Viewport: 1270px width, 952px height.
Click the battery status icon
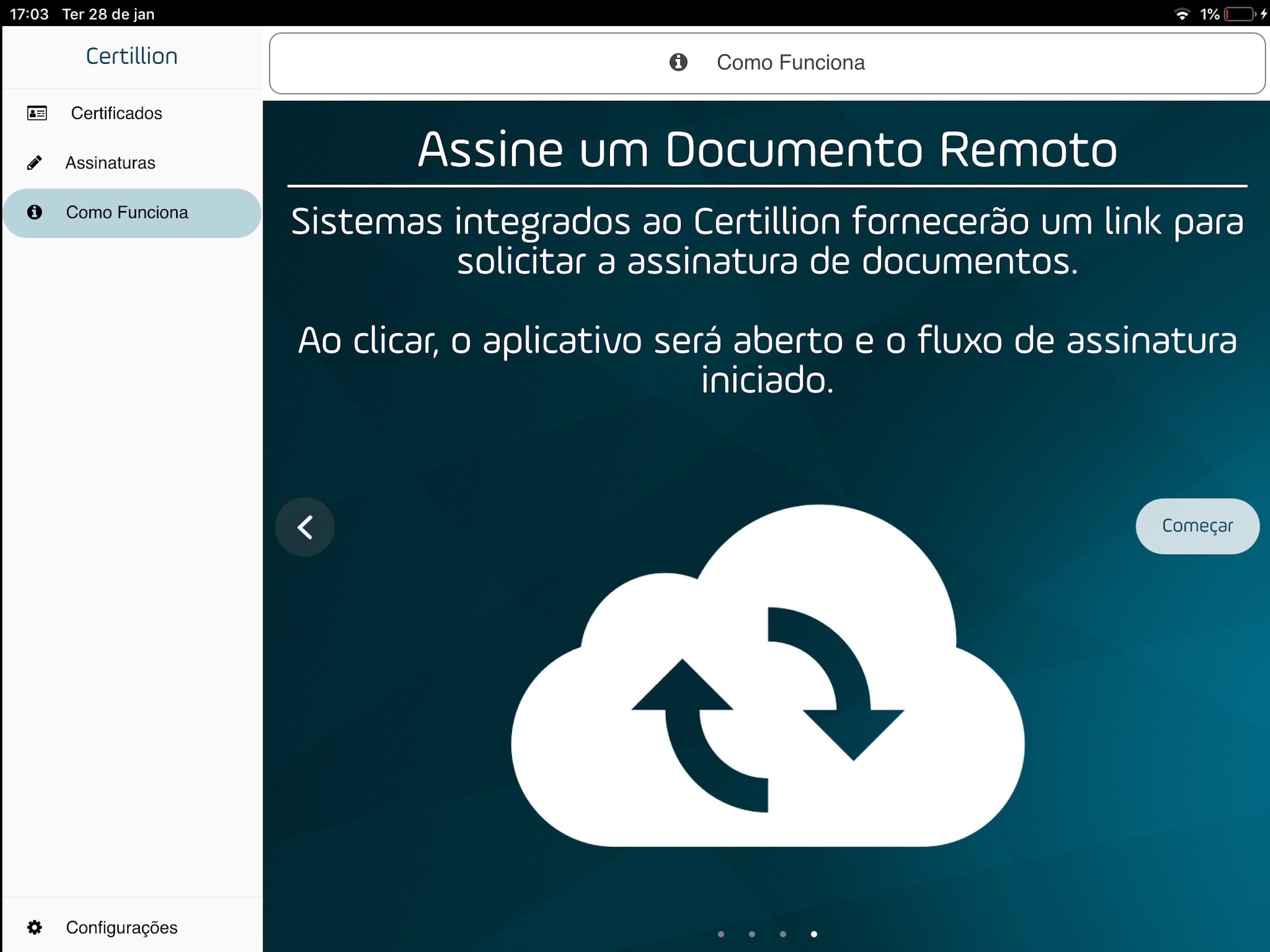click(1240, 14)
